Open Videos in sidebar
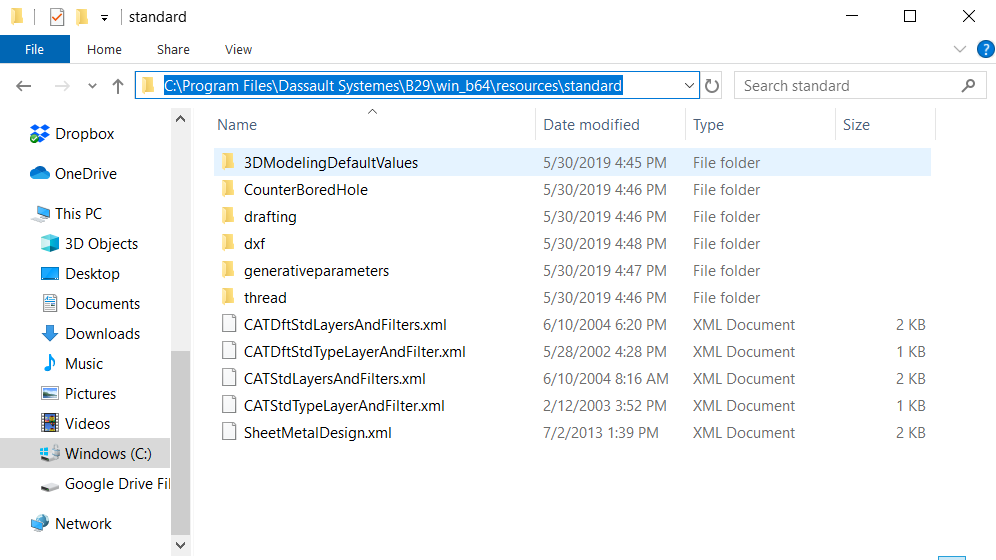 (x=74, y=423)
